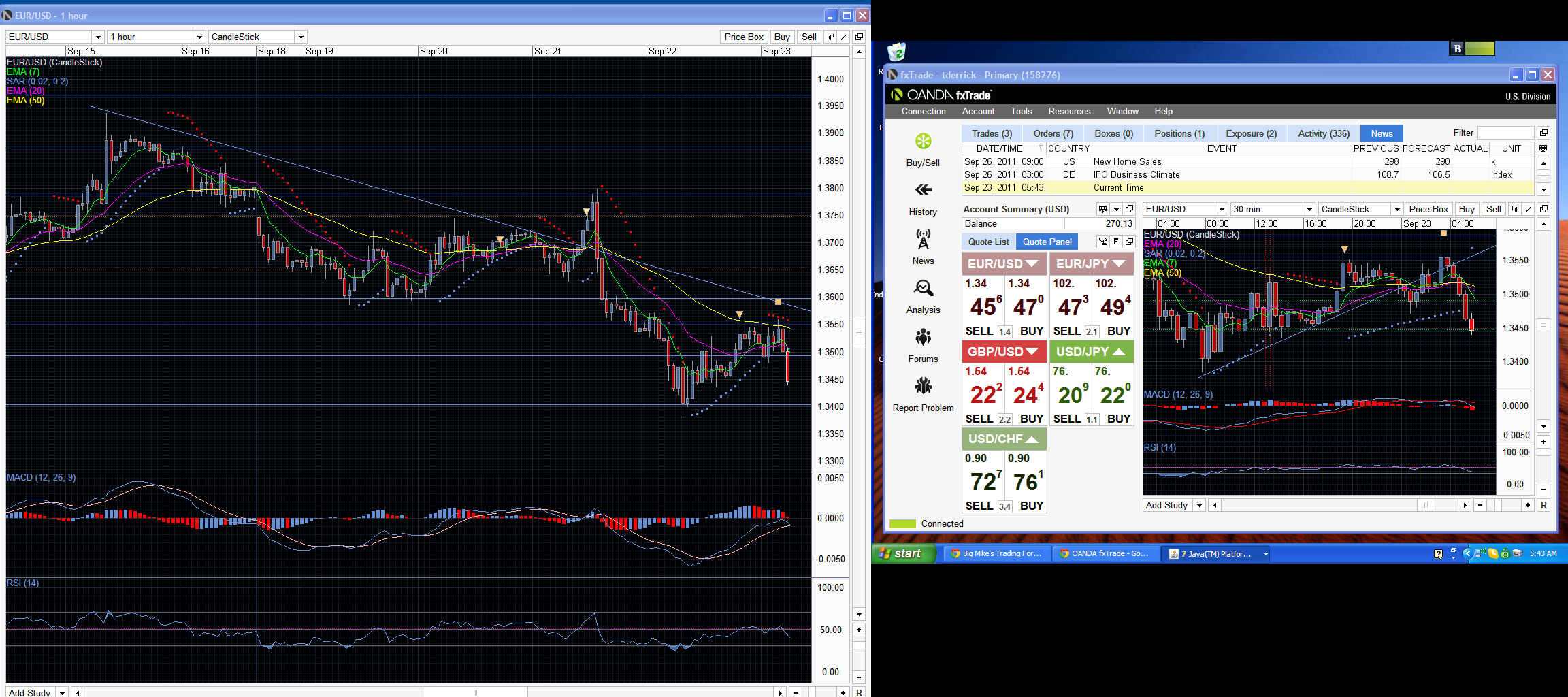Click BUY on the USD/JPY quote tile

coord(1119,419)
